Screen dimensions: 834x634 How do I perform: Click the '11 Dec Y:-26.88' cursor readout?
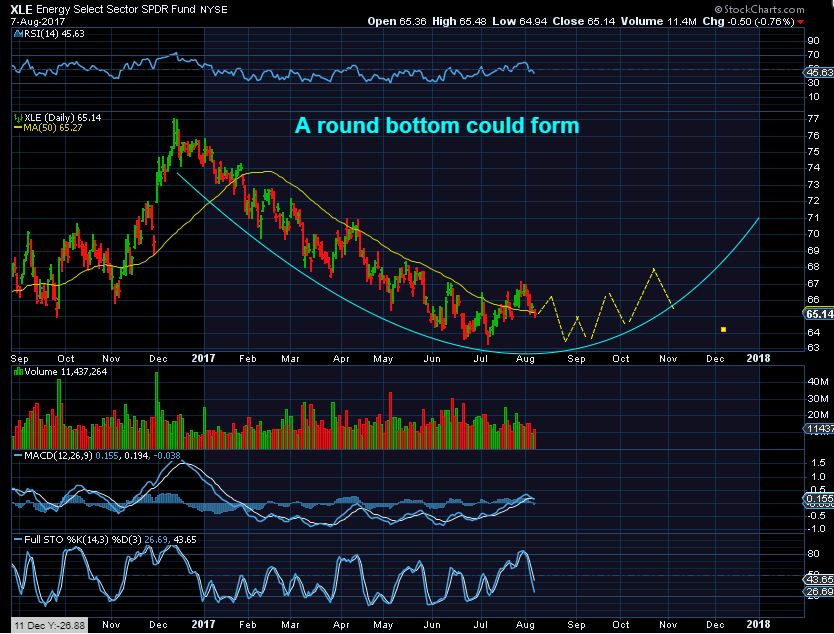click(x=49, y=625)
